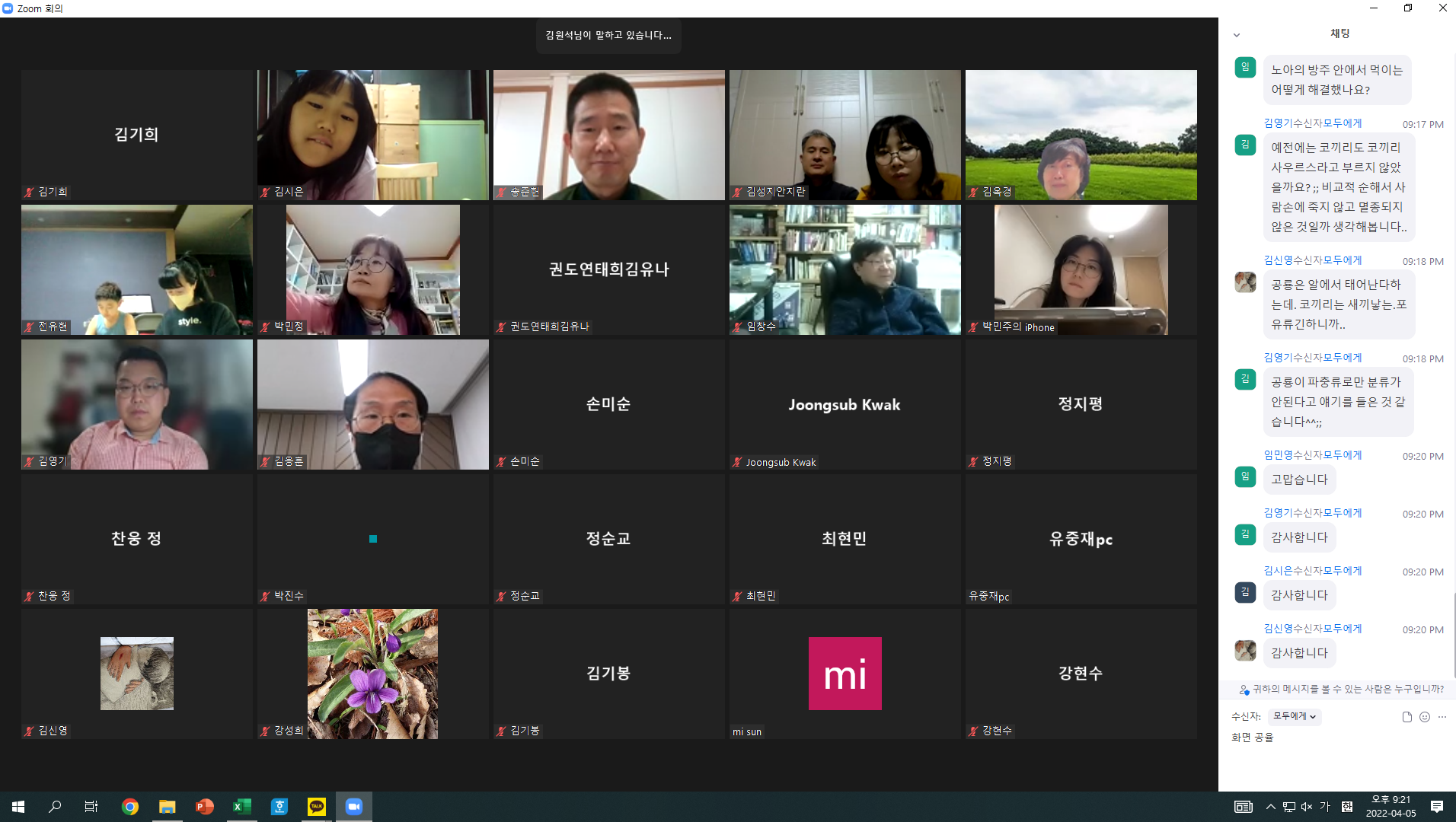Open the 모두에게 recipient dropdown
Image resolution: width=1456 pixels, height=822 pixels.
pyautogui.click(x=1295, y=717)
